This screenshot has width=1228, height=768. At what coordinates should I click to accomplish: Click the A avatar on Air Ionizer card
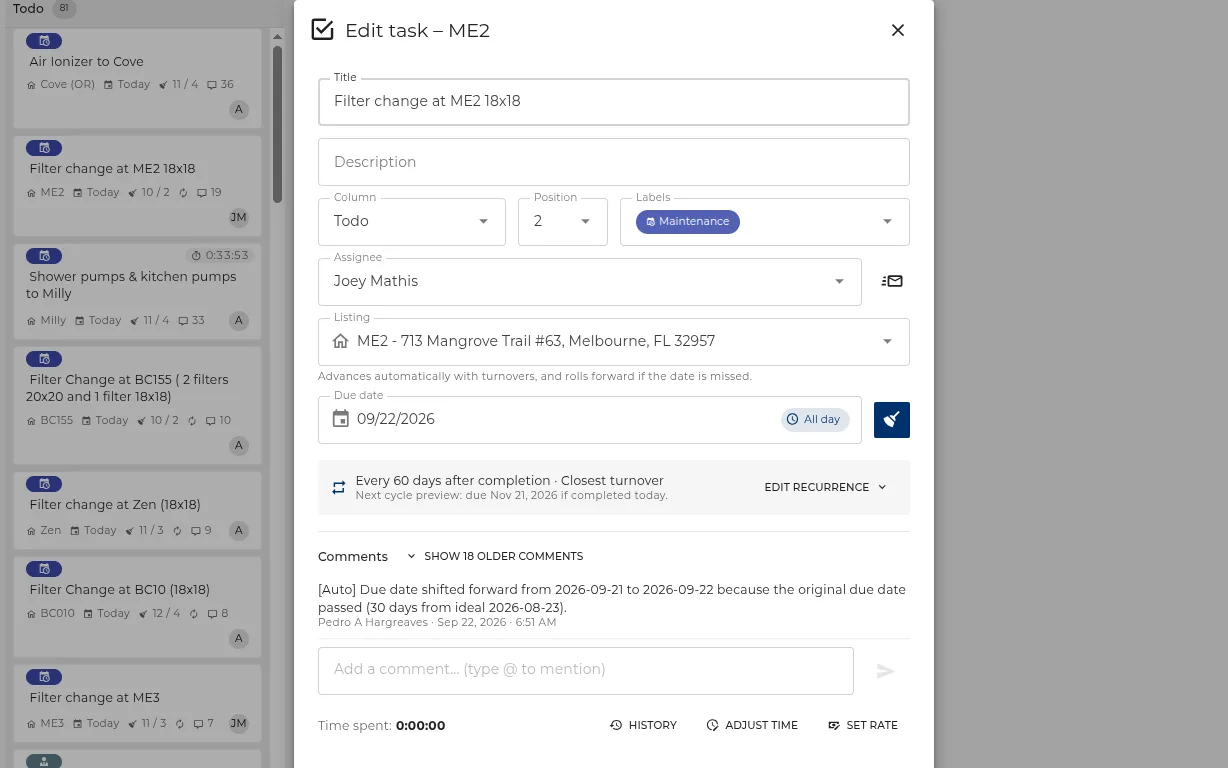point(238,109)
